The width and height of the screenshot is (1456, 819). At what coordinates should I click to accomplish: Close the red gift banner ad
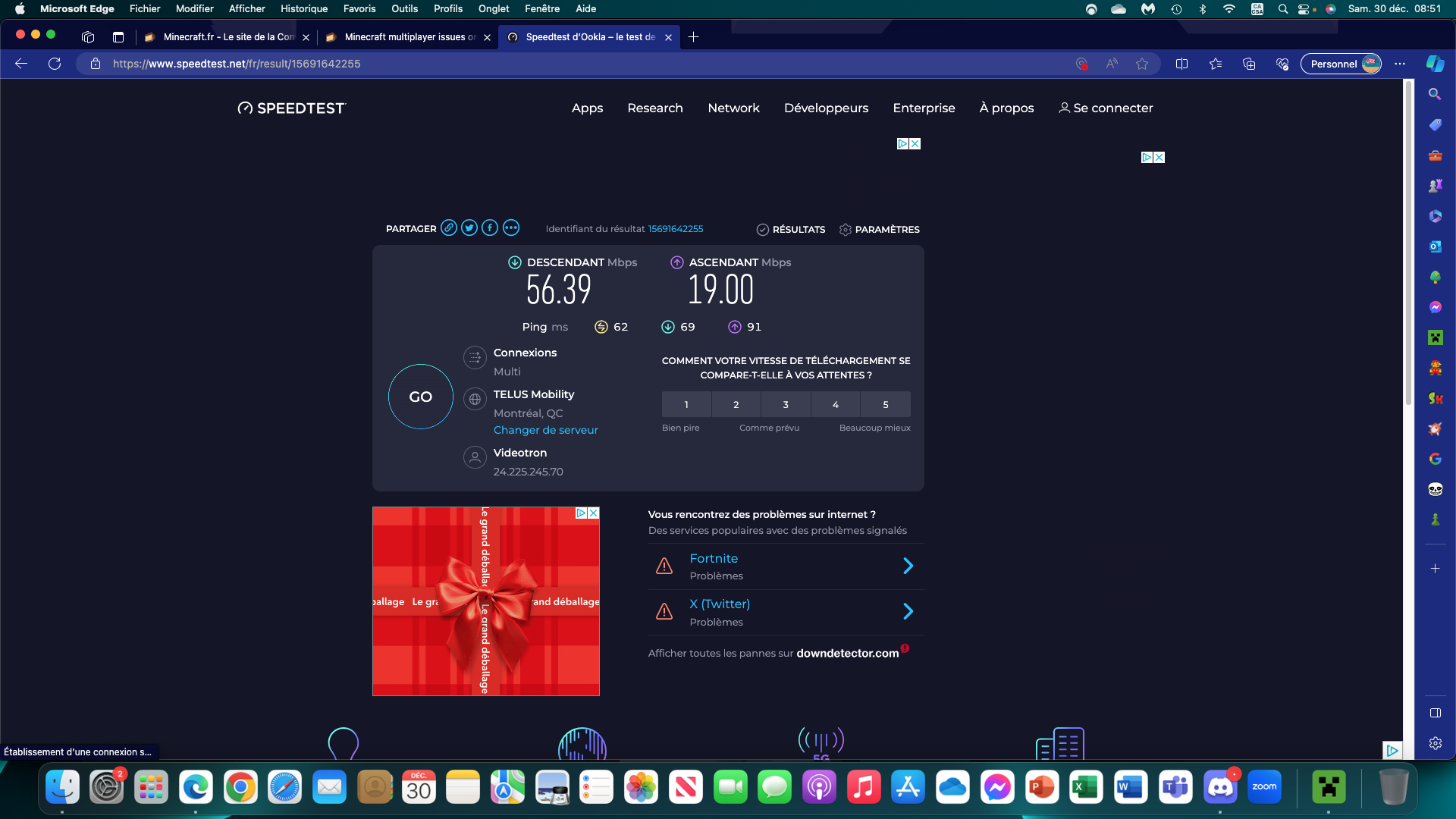point(594,513)
